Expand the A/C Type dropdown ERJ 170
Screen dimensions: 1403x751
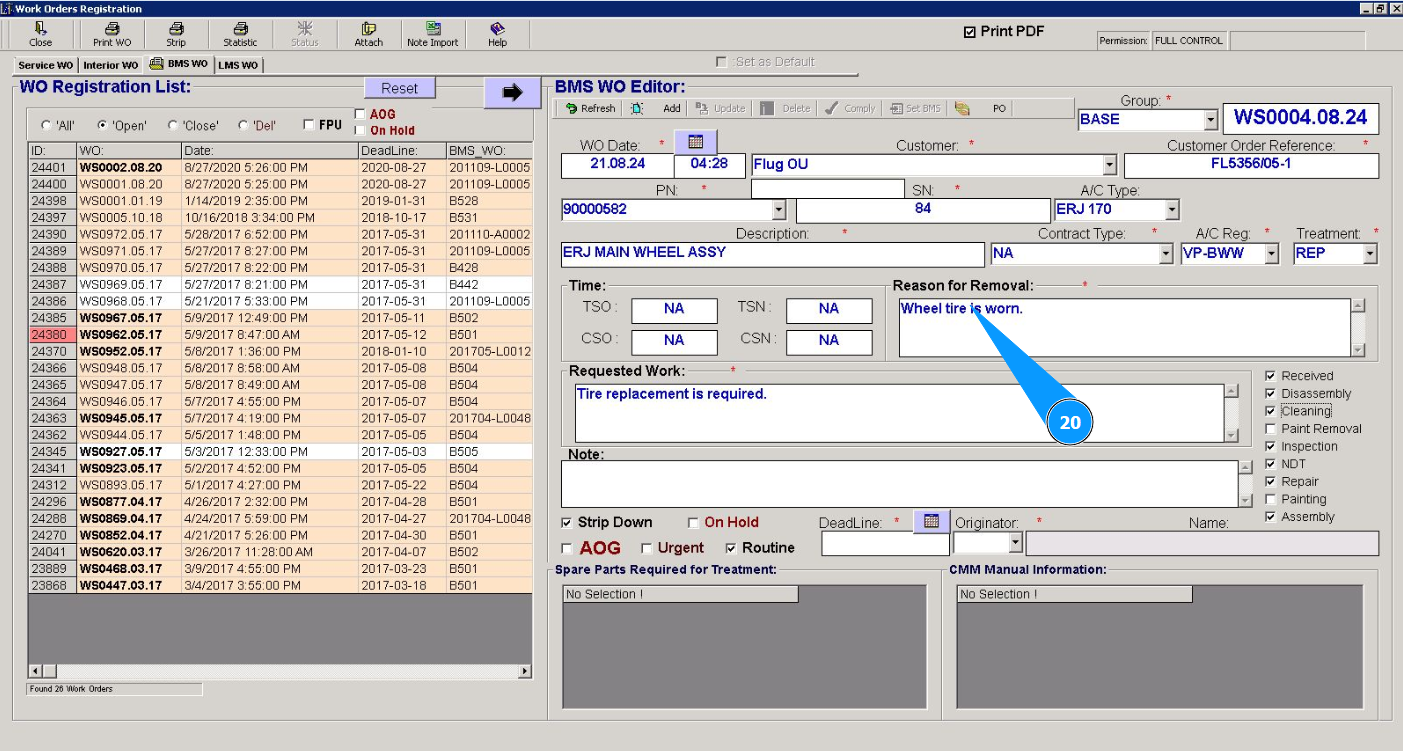(1171, 210)
